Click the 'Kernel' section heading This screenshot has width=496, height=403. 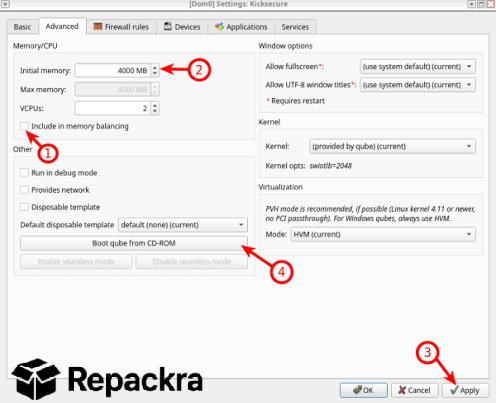click(269, 122)
